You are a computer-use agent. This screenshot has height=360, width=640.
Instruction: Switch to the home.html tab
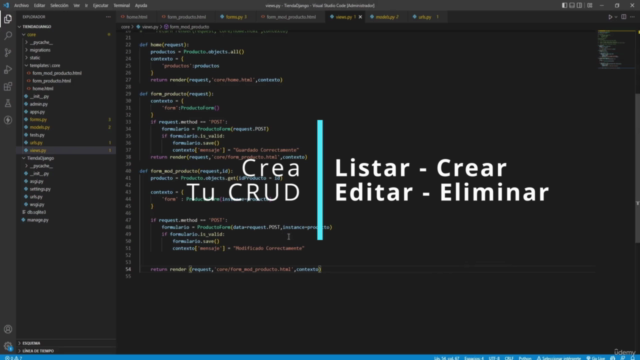pos(136,17)
